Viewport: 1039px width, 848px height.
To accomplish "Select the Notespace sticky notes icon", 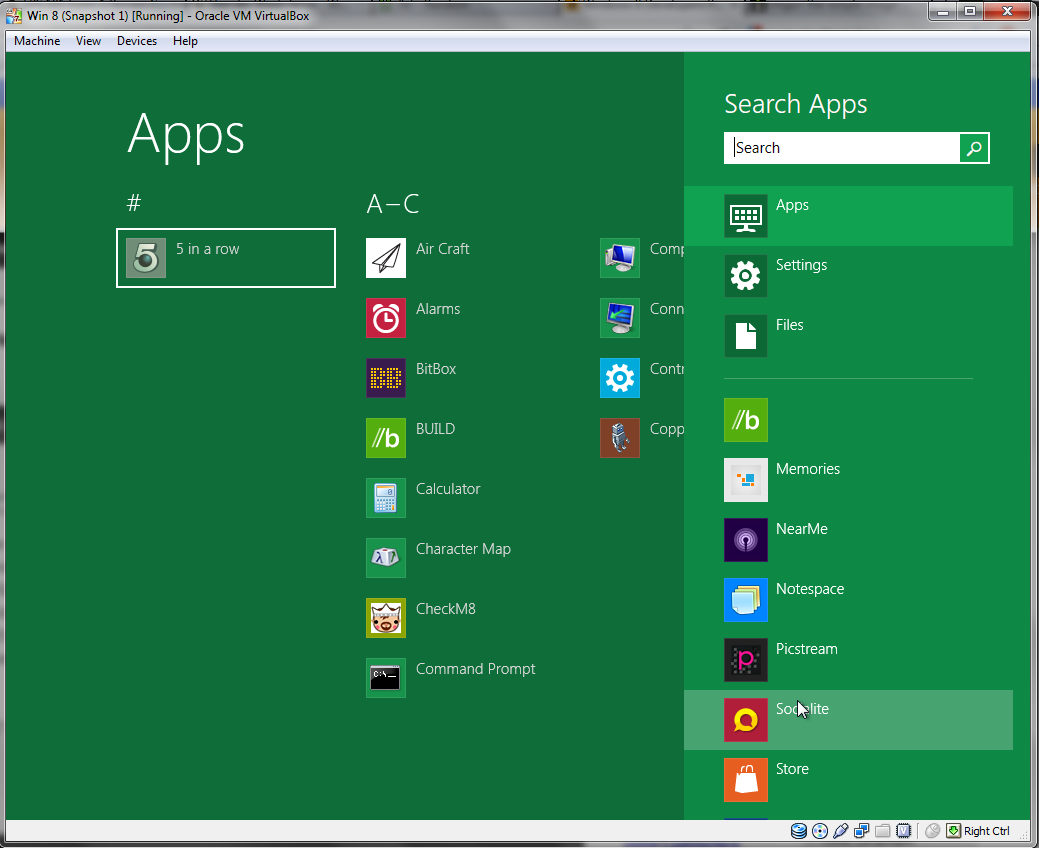I will click(745, 600).
